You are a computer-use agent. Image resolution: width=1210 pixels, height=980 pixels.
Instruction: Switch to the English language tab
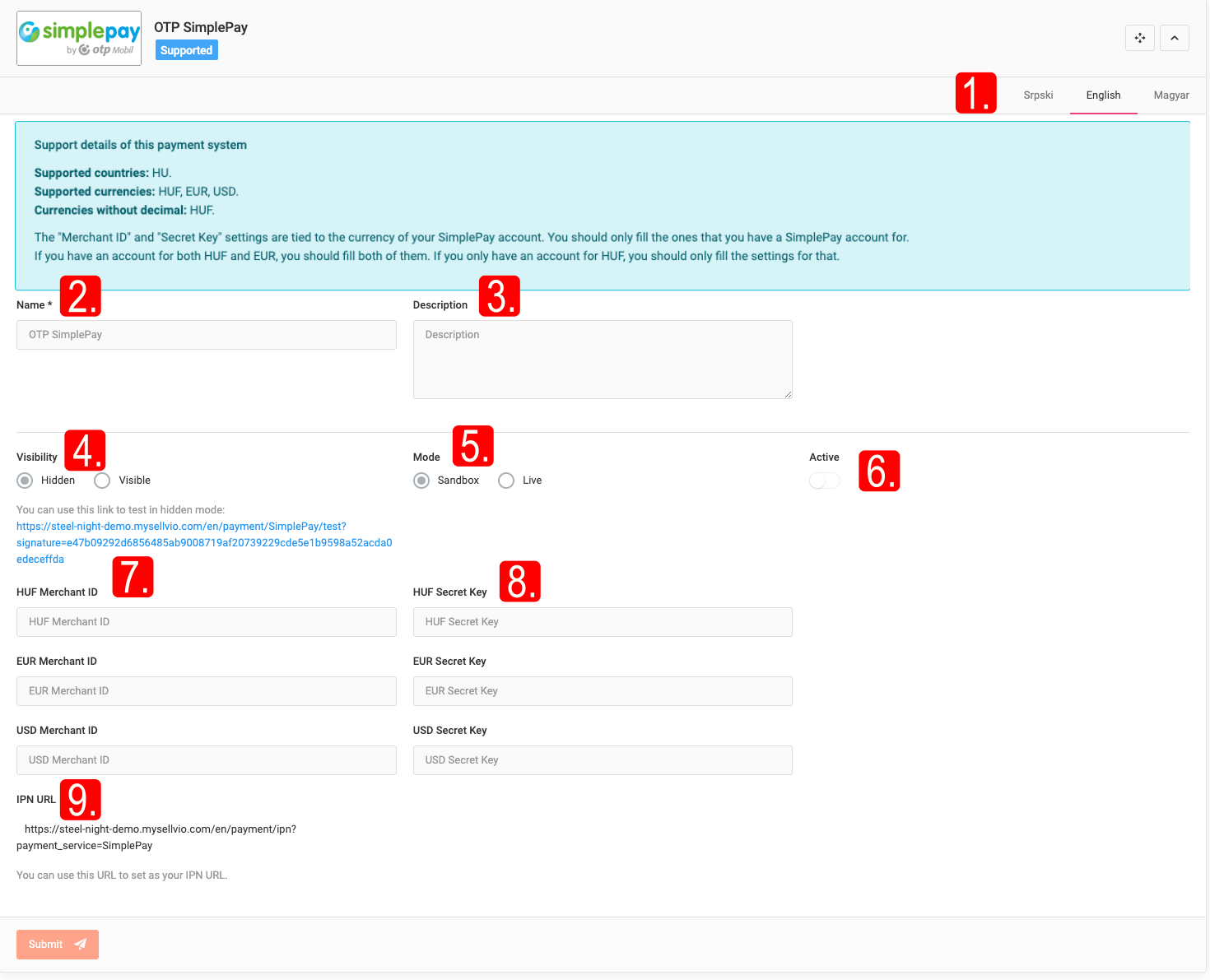[x=1103, y=95]
